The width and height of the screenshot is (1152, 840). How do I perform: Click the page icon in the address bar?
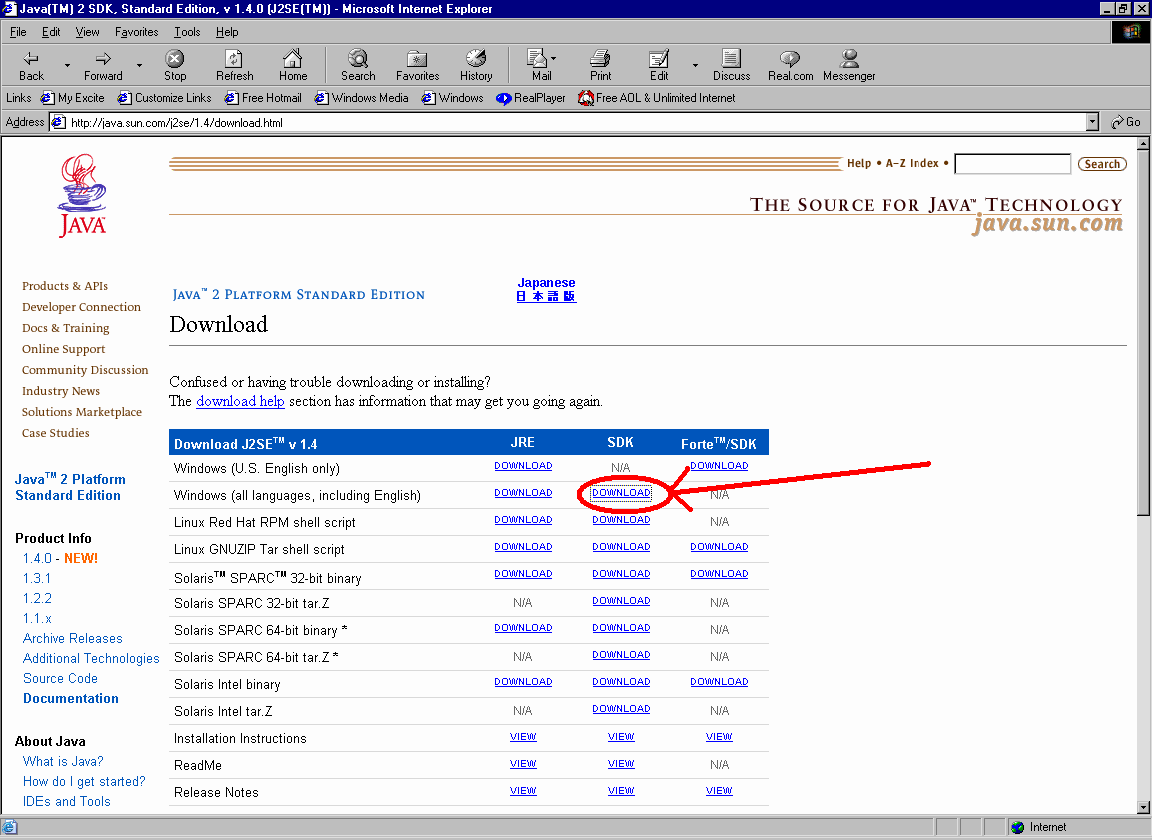[x=58, y=122]
